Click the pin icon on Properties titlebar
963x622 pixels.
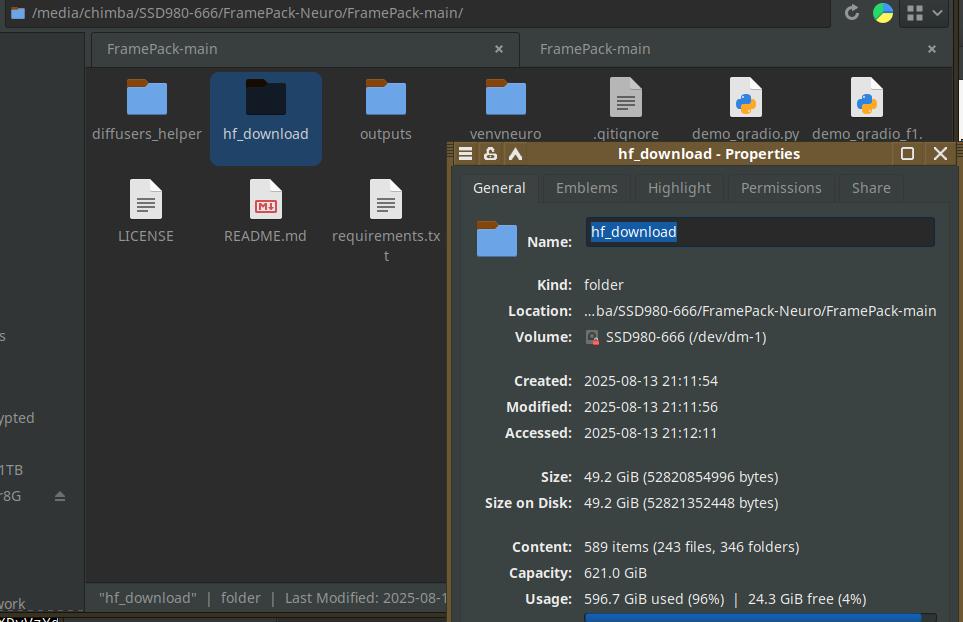490,154
